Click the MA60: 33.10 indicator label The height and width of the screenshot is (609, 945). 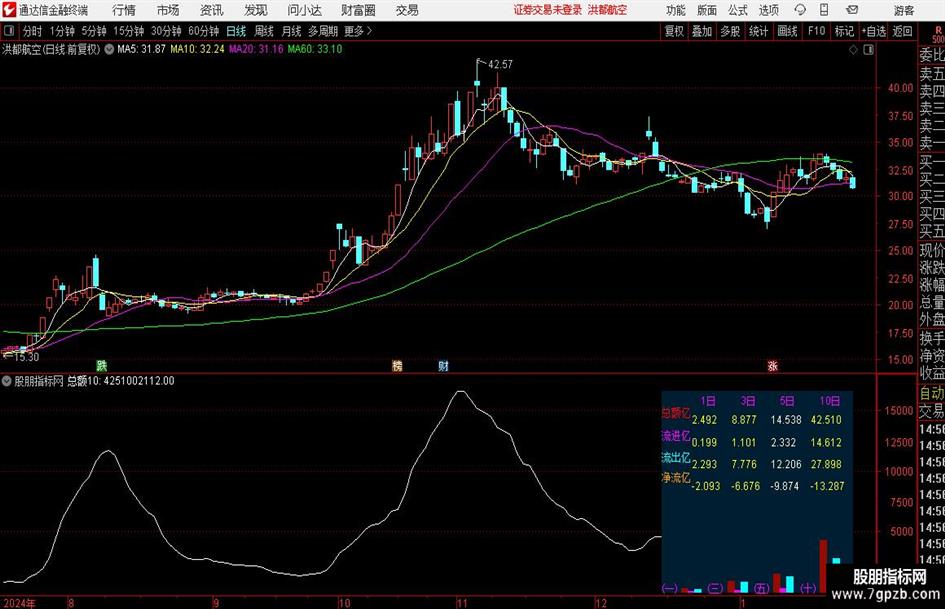(x=315, y=49)
